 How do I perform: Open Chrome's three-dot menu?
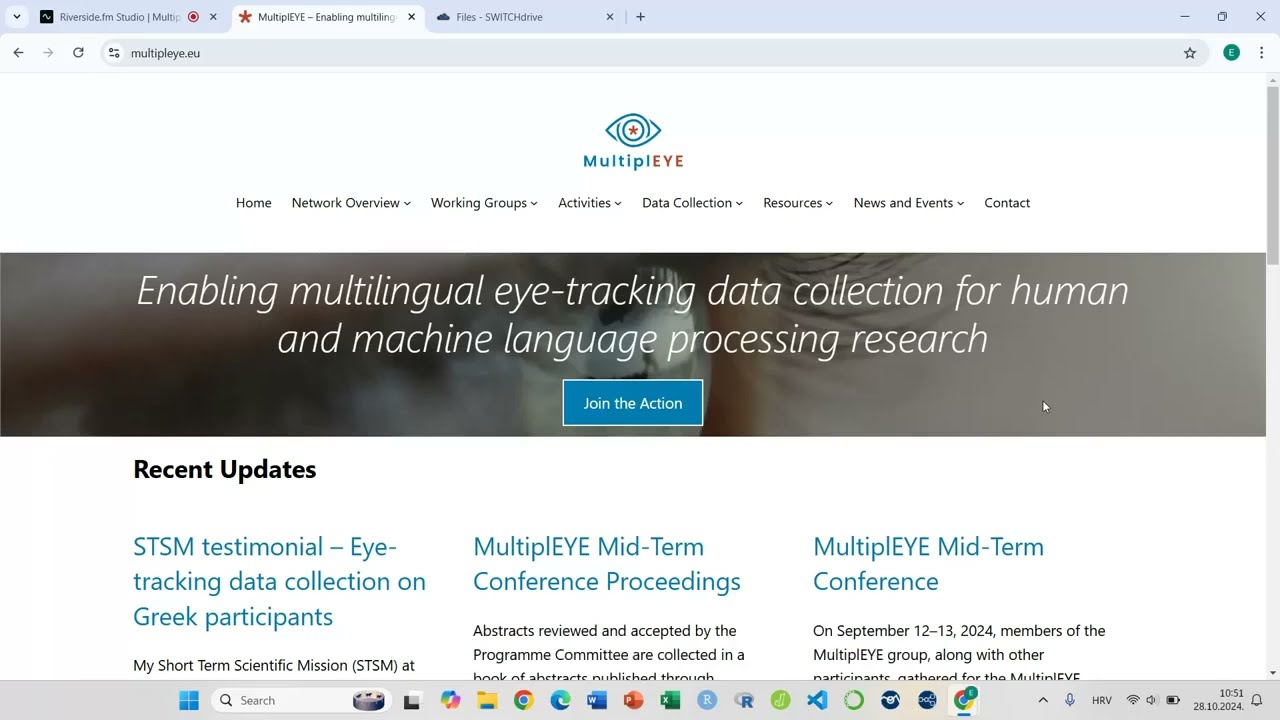pyautogui.click(x=1262, y=53)
